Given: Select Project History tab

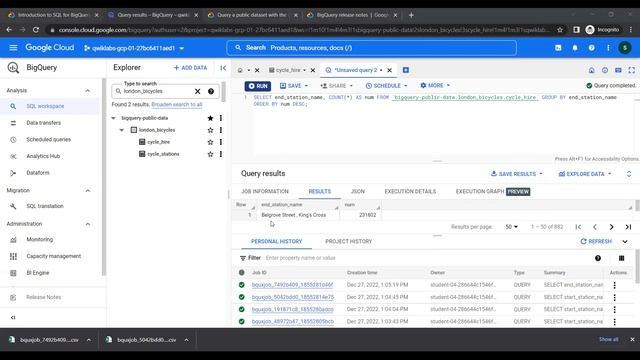Looking at the screenshot, I should click(x=349, y=242).
